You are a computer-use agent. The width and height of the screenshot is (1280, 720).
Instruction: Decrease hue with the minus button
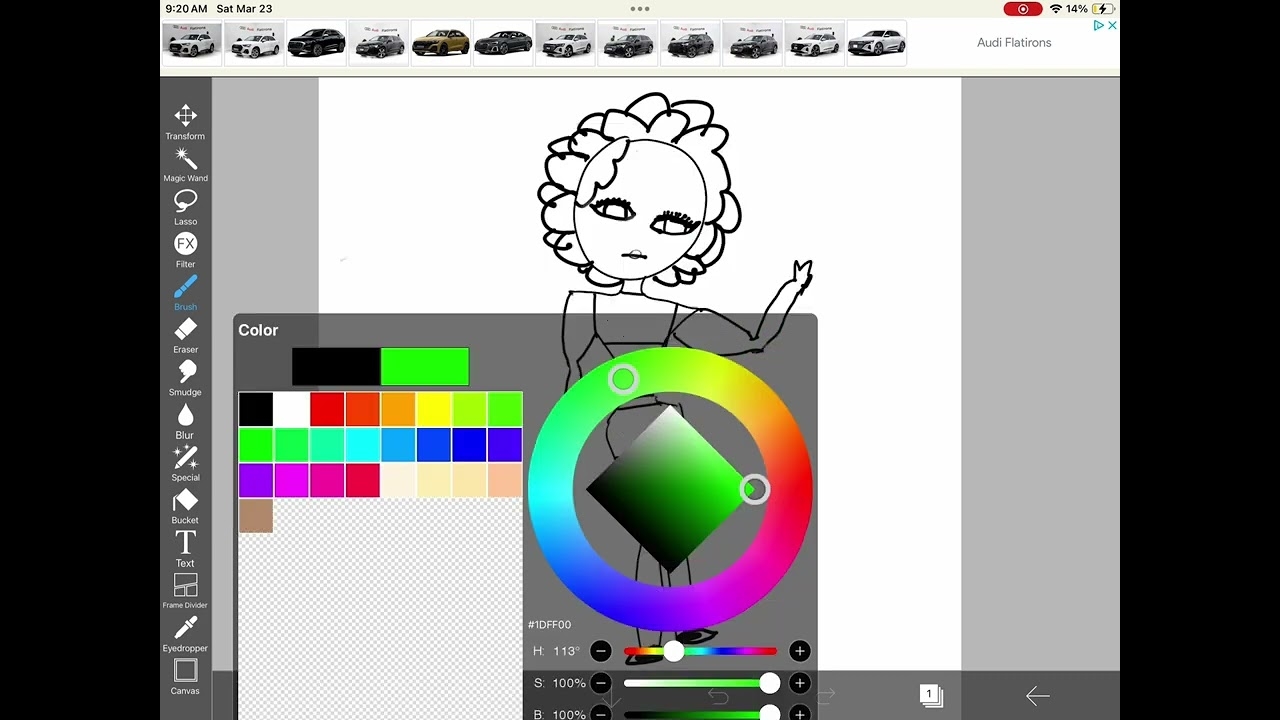click(600, 651)
